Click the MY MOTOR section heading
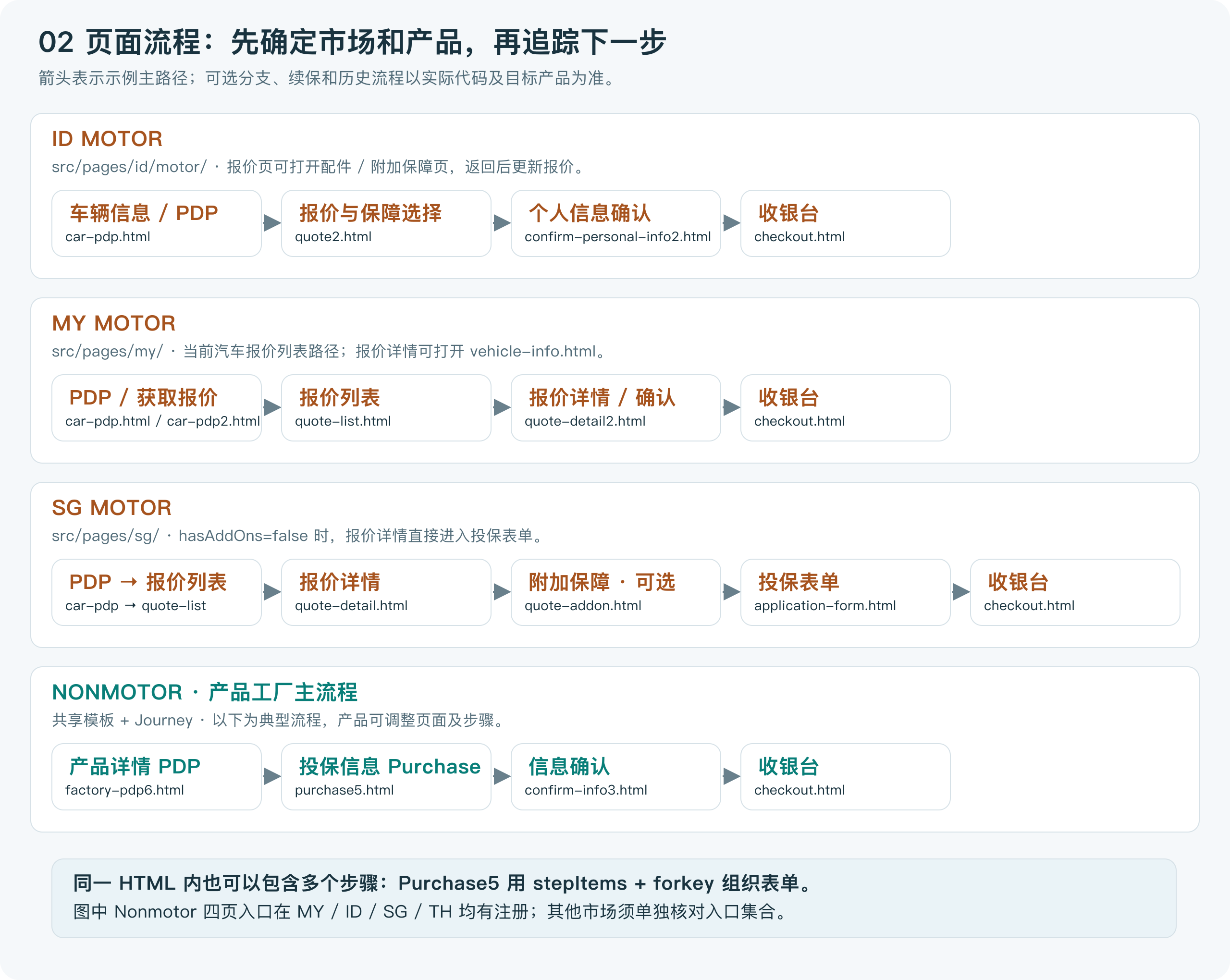The image size is (1230, 980). pos(113,323)
